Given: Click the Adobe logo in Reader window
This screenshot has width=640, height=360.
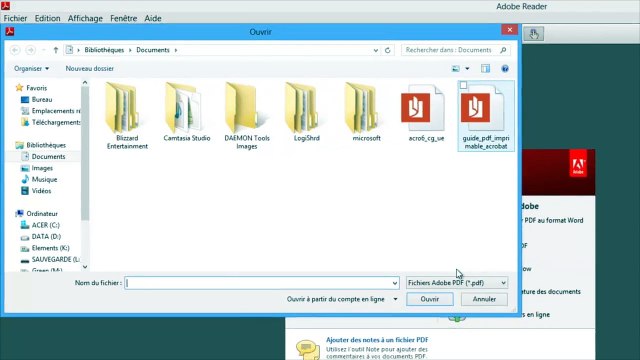Looking at the screenshot, I should tap(578, 163).
